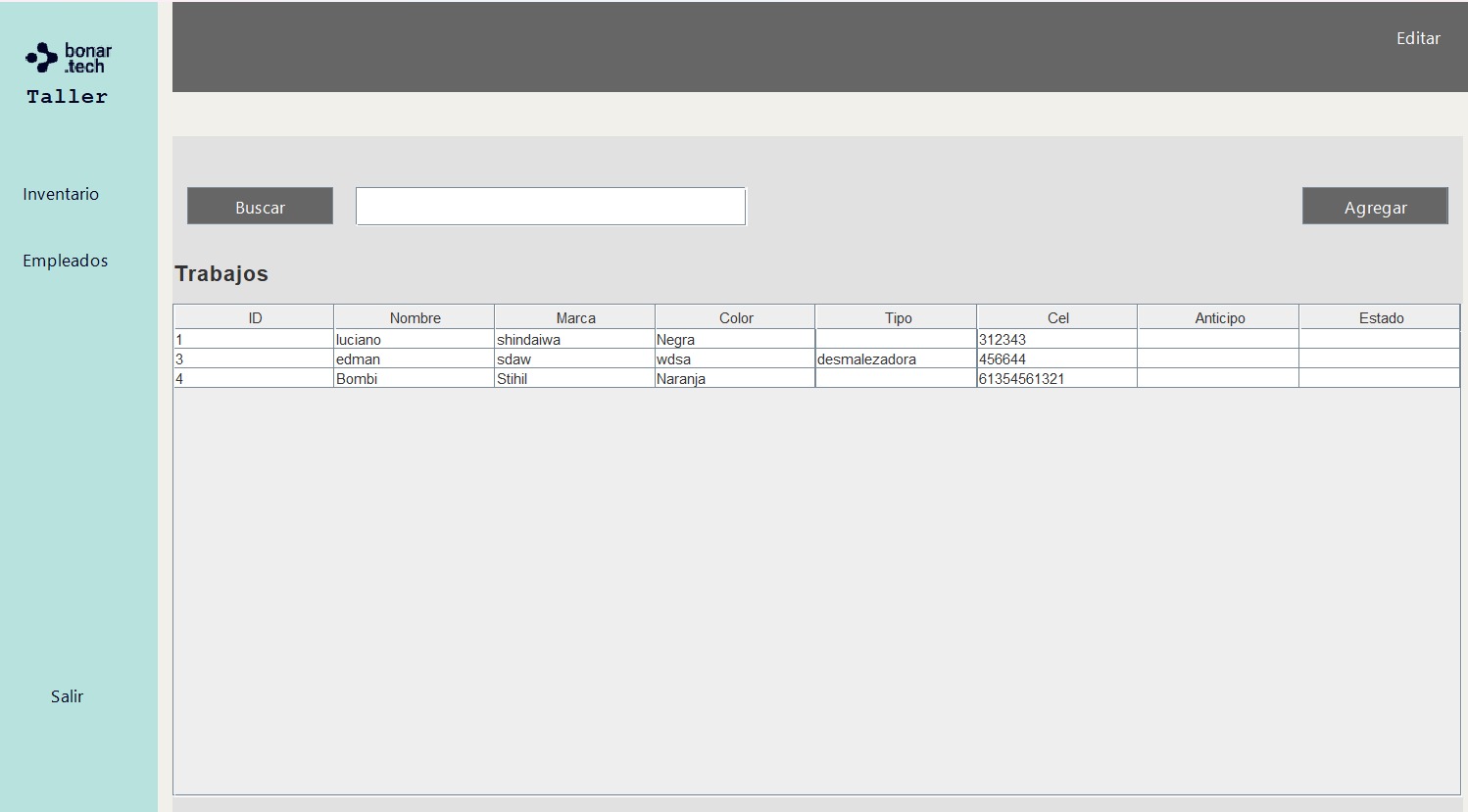Click the Agregar button
The height and width of the screenshot is (812, 1468).
pyautogui.click(x=1375, y=206)
